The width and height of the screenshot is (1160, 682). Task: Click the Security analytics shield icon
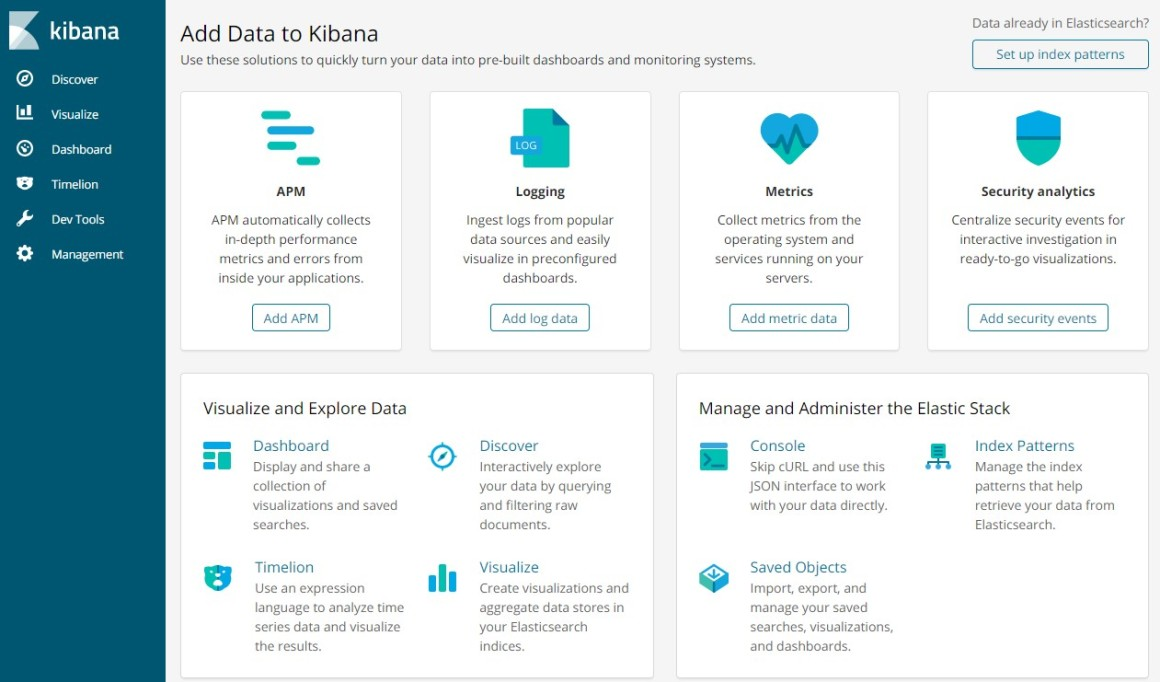click(1038, 138)
